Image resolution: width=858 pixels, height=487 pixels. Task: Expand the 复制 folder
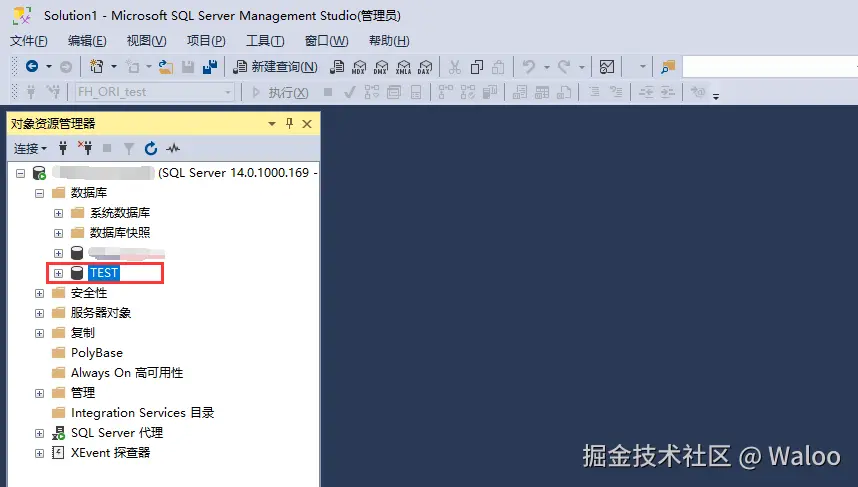click(x=39, y=333)
